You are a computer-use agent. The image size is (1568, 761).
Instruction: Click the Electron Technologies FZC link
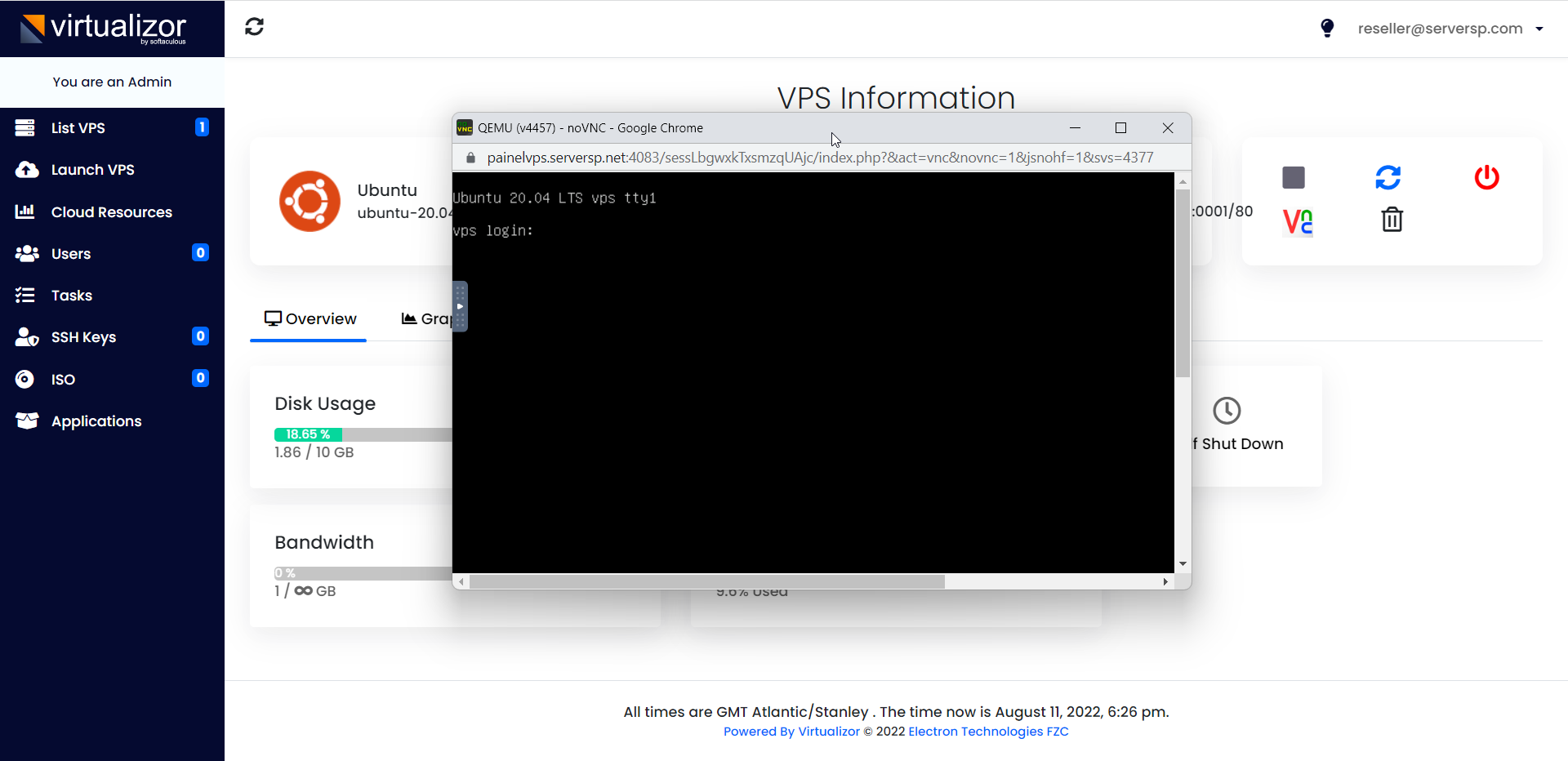(988, 732)
